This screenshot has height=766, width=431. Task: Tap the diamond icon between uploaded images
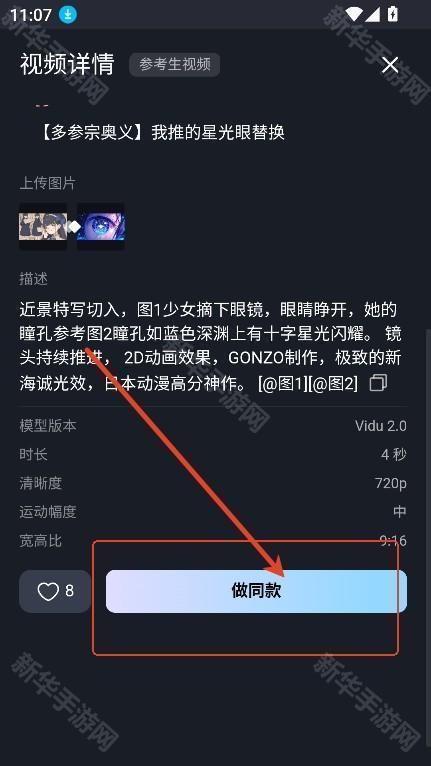[x=74, y=227]
